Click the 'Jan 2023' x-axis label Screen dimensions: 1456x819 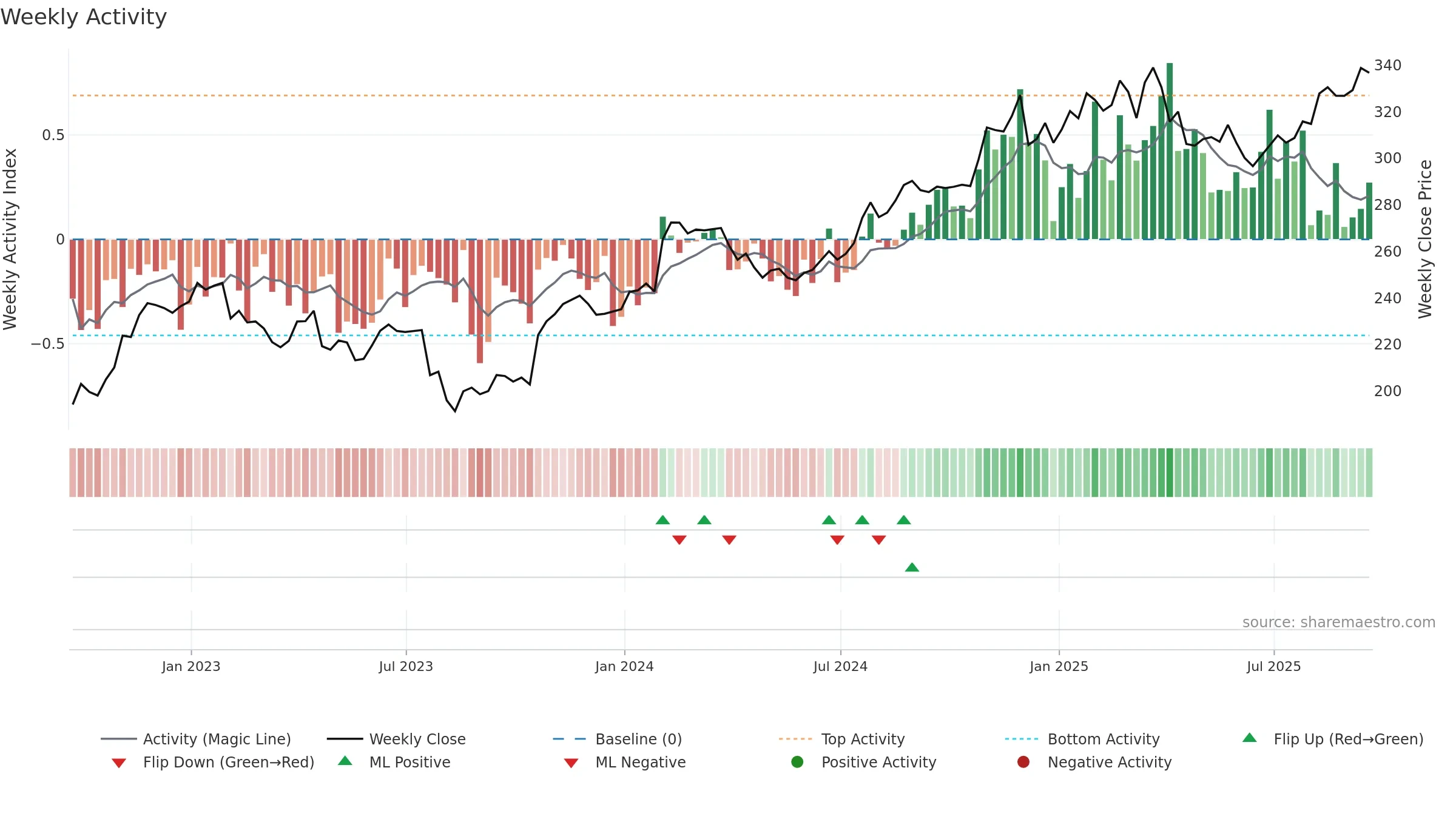click(191, 667)
